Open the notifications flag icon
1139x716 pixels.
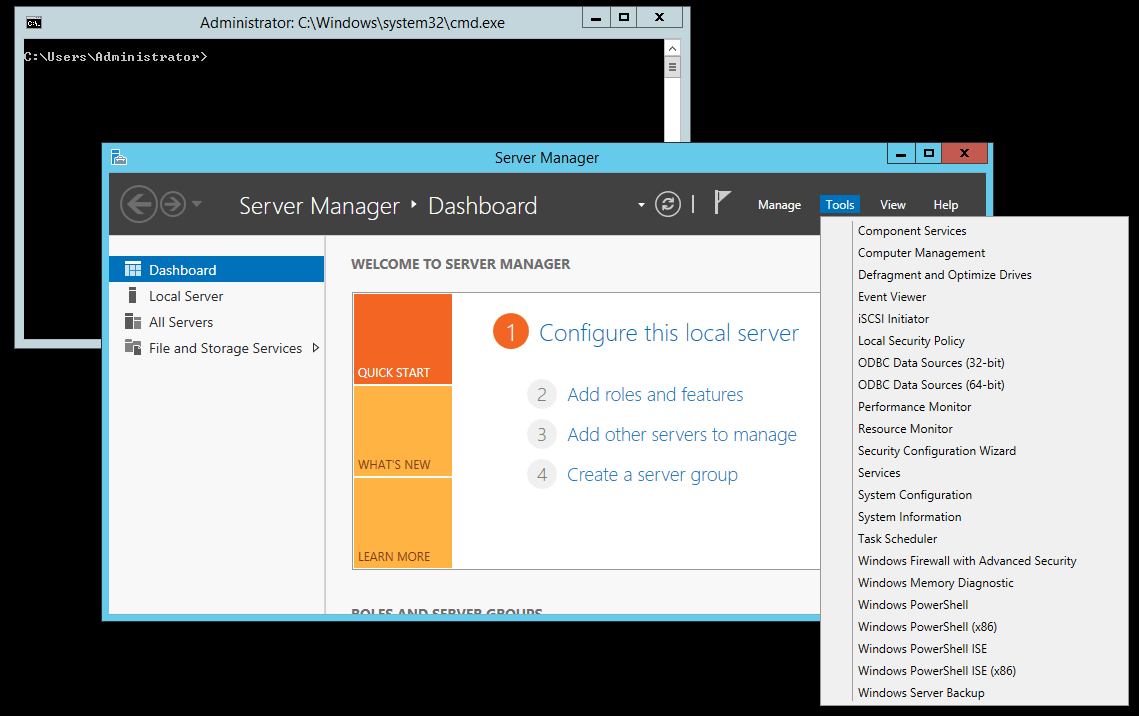pyautogui.click(x=721, y=203)
